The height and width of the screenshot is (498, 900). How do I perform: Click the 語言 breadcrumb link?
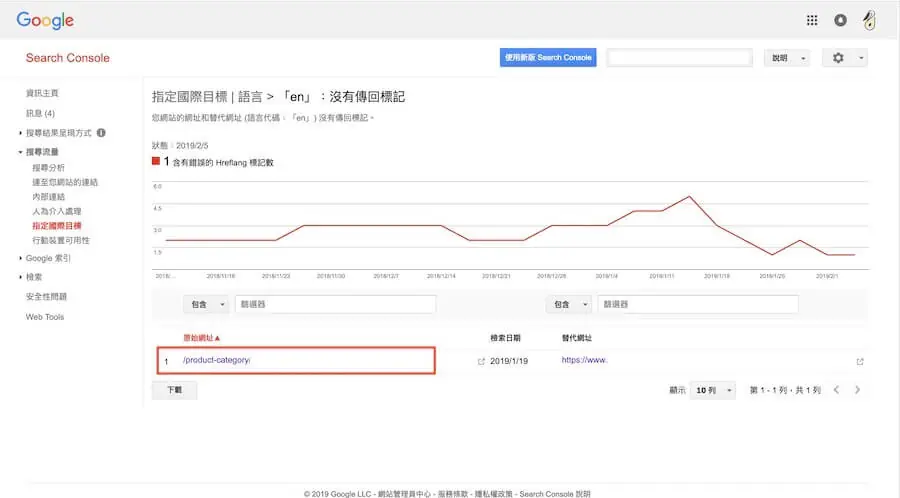coord(250,96)
